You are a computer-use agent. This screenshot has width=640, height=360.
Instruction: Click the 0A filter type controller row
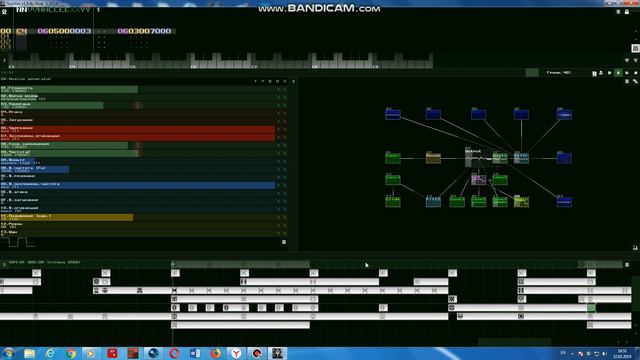138,161
